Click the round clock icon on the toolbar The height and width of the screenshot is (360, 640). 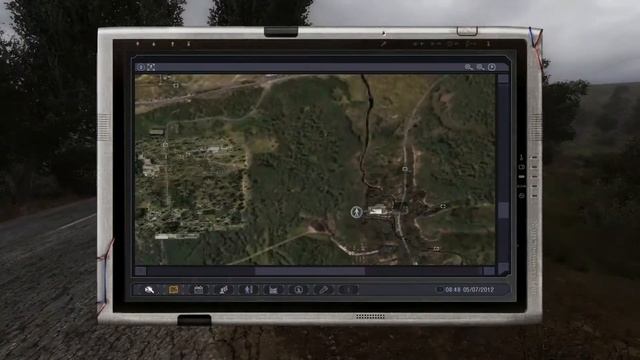click(298, 290)
